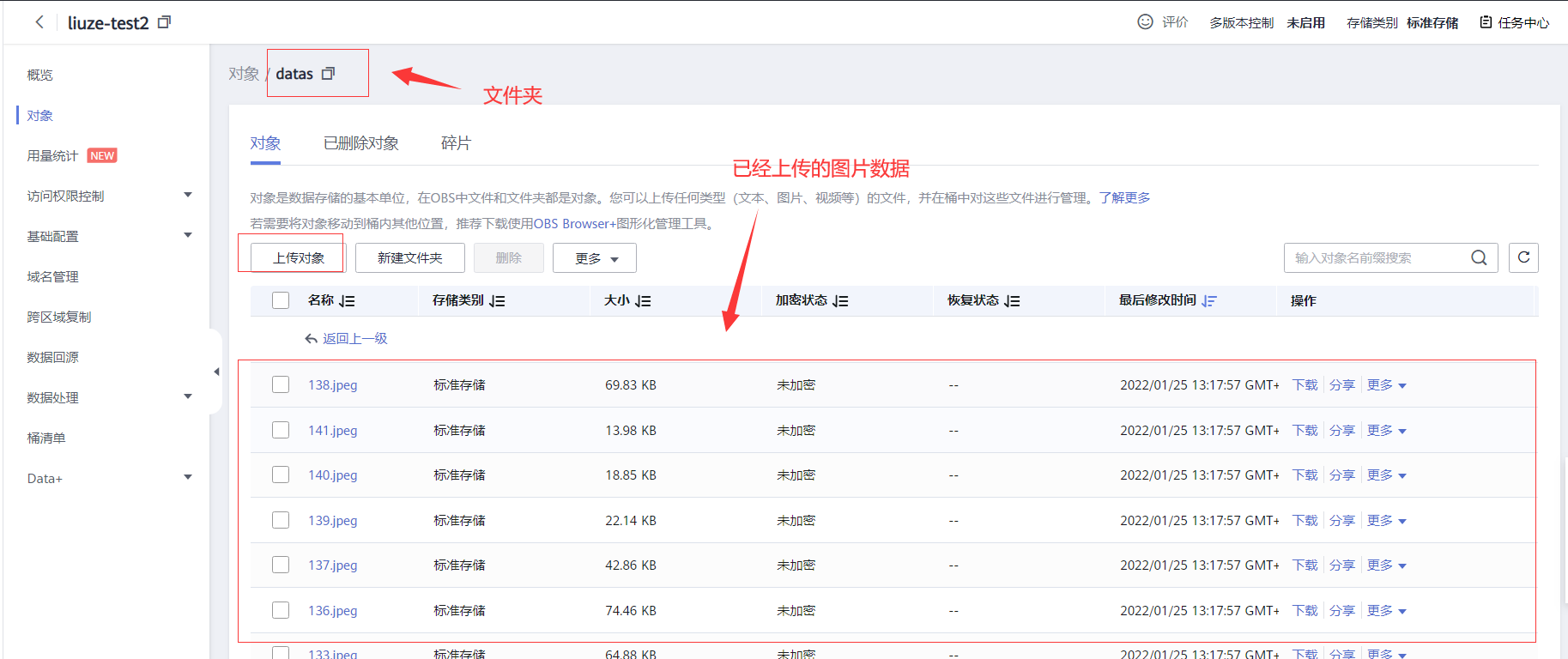
Task: Expand 访问权限控制 sidebar menu
Action: (x=188, y=195)
